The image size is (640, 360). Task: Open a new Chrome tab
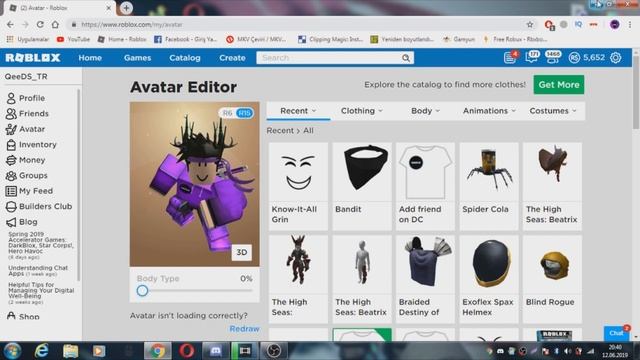(x=126, y=8)
